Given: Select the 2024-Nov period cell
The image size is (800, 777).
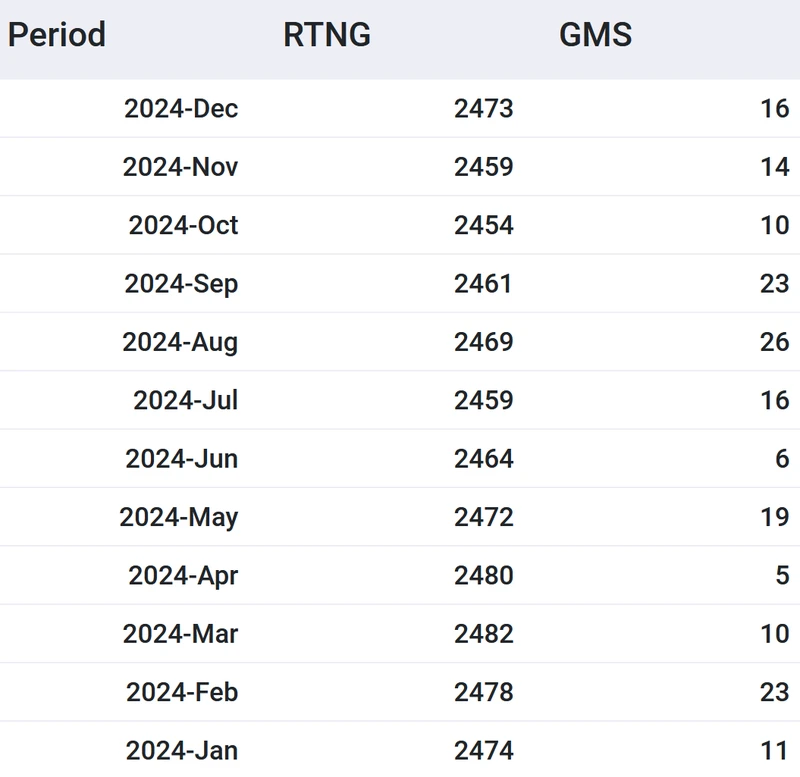Looking at the screenshot, I should tap(181, 167).
